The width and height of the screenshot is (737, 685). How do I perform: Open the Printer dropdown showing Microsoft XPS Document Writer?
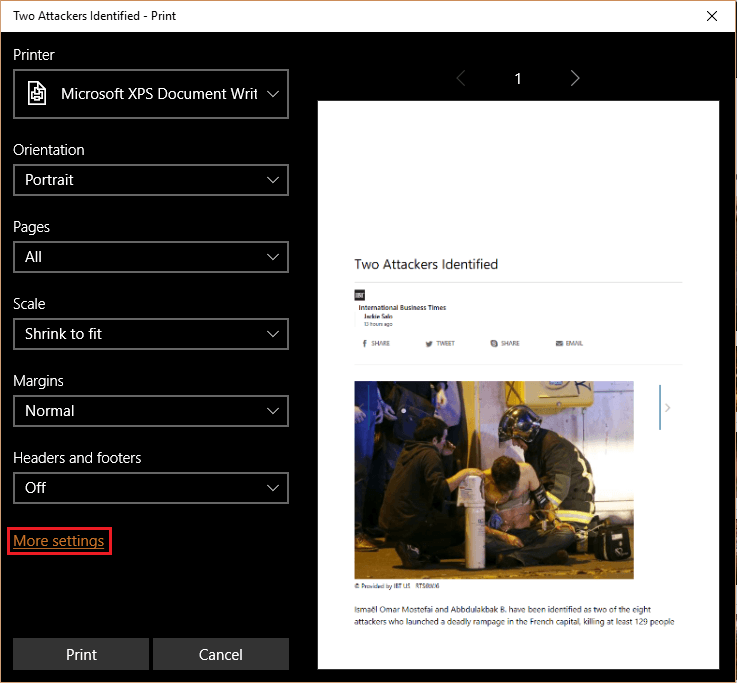coord(151,94)
